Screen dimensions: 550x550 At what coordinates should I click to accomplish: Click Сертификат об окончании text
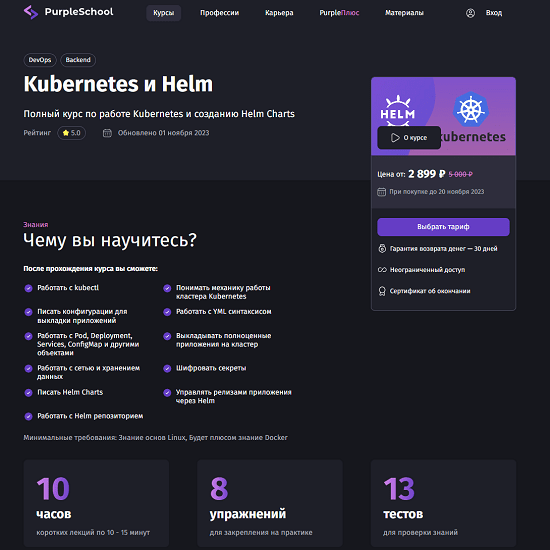(430, 291)
